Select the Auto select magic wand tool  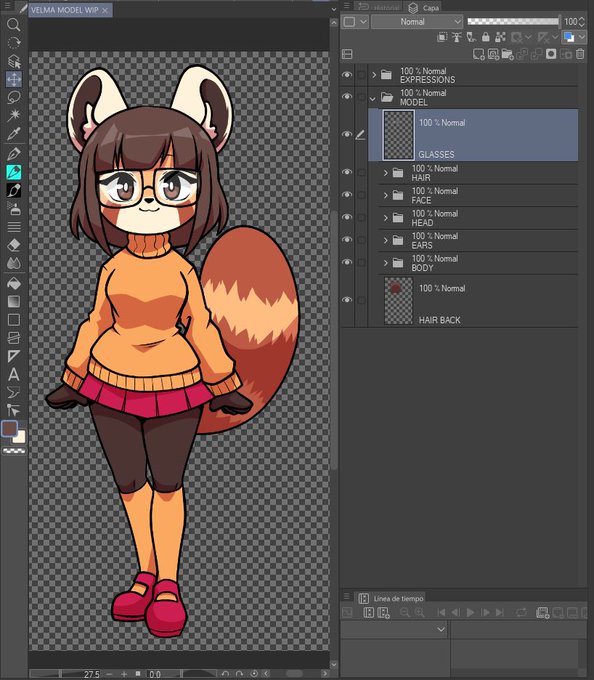coord(13,115)
